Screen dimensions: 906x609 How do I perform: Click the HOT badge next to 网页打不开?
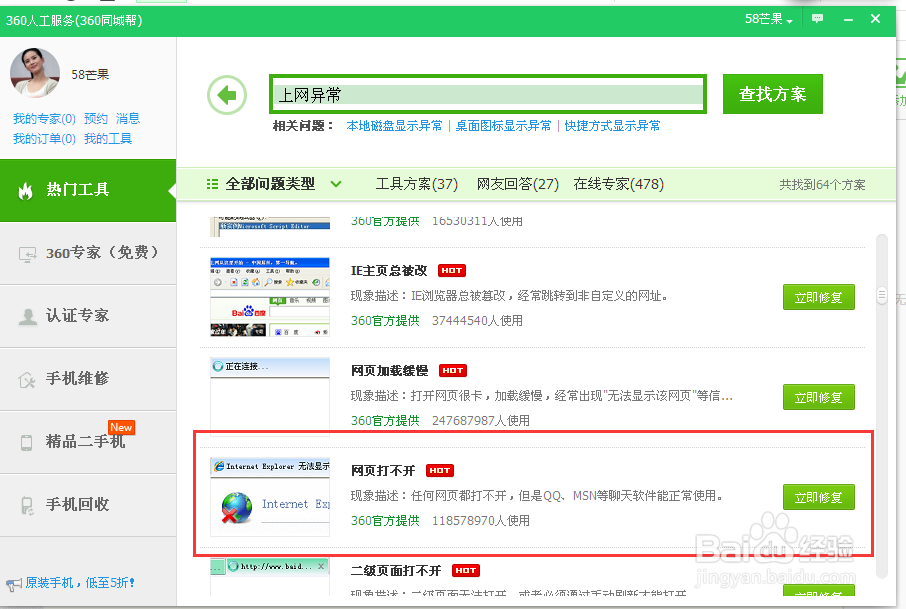coord(440,471)
